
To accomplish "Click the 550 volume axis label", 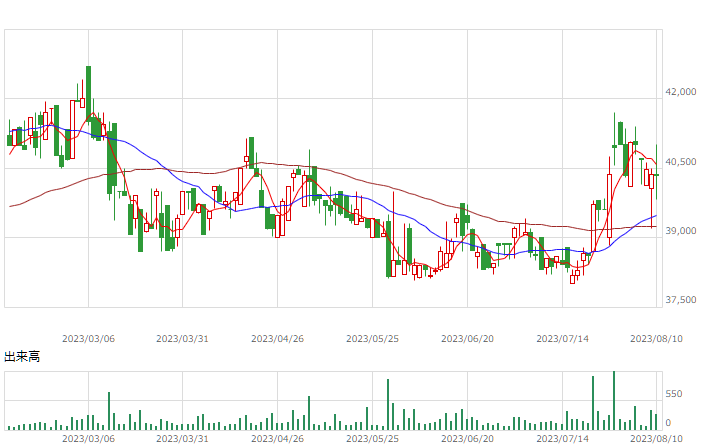I will pos(673,394).
